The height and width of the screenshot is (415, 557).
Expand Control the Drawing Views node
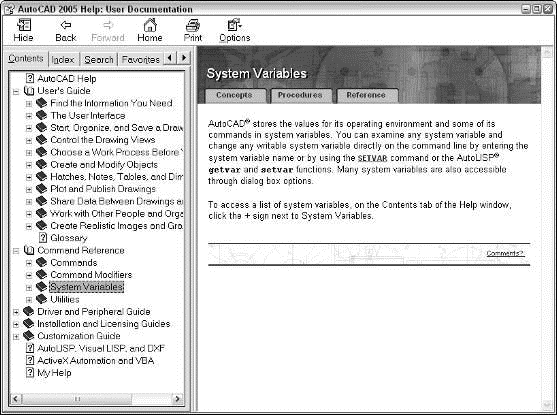tap(29, 140)
